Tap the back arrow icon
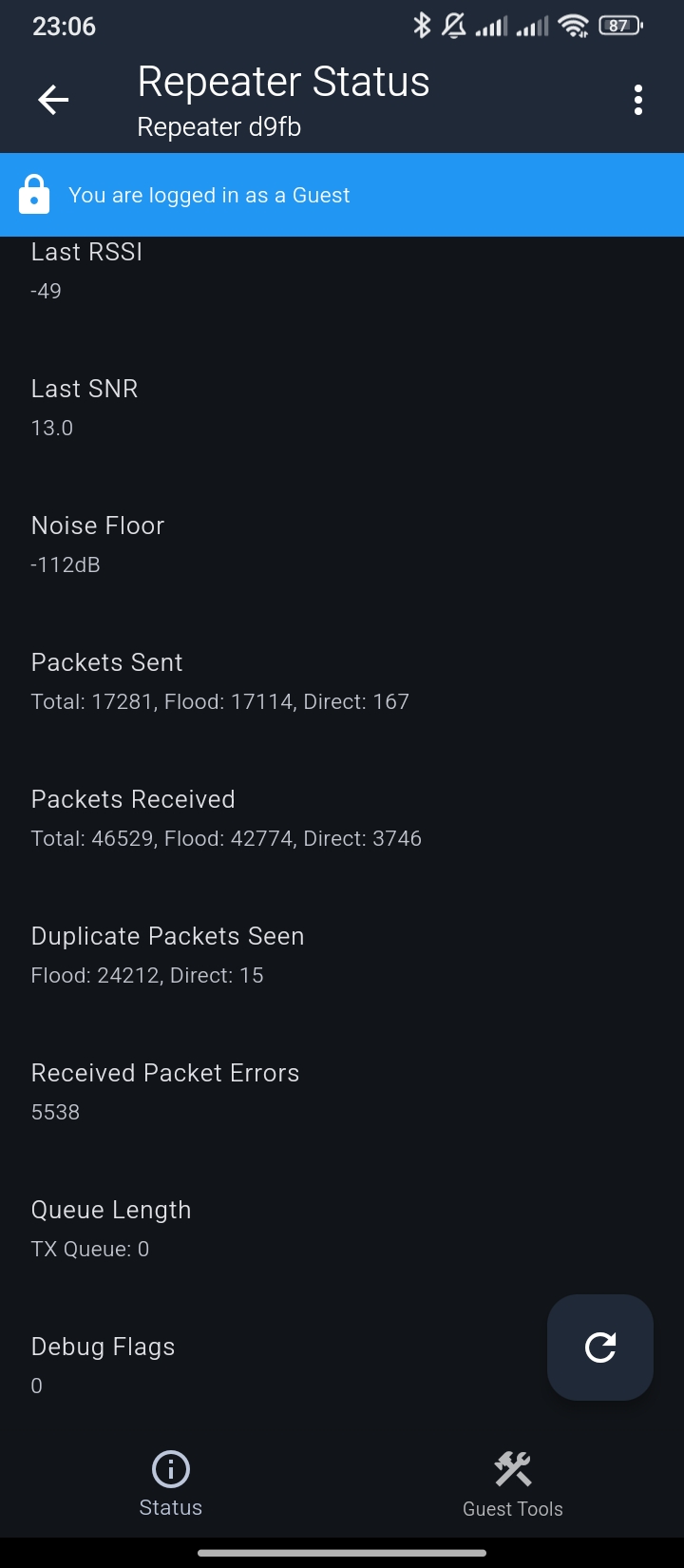Viewport: 684px width, 1568px height. pyautogui.click(x=53, y=100)
